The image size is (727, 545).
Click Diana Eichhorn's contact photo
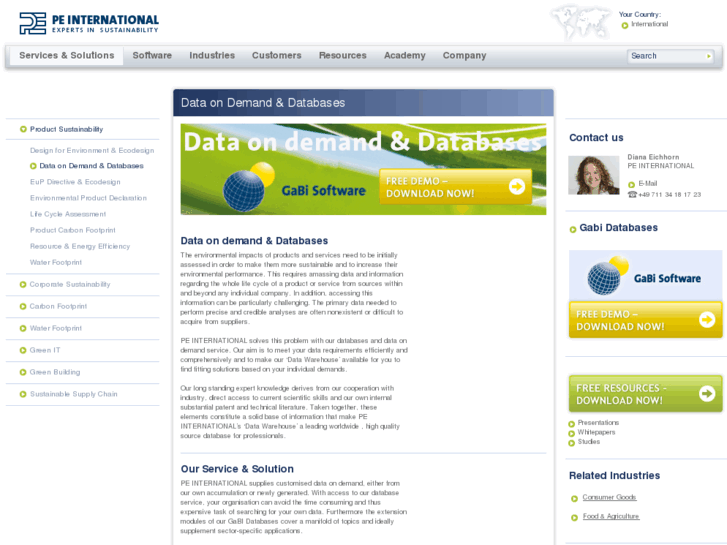(x=593, y=175)
